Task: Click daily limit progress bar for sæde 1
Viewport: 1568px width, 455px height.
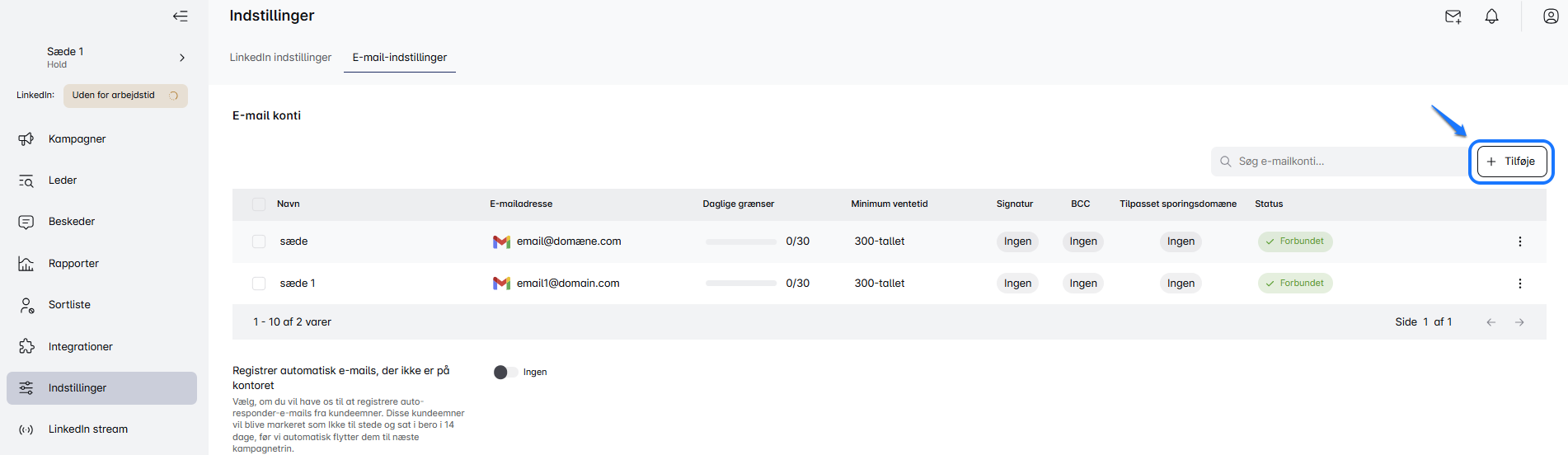Action: pyautogui.click(x=740, y=284)
